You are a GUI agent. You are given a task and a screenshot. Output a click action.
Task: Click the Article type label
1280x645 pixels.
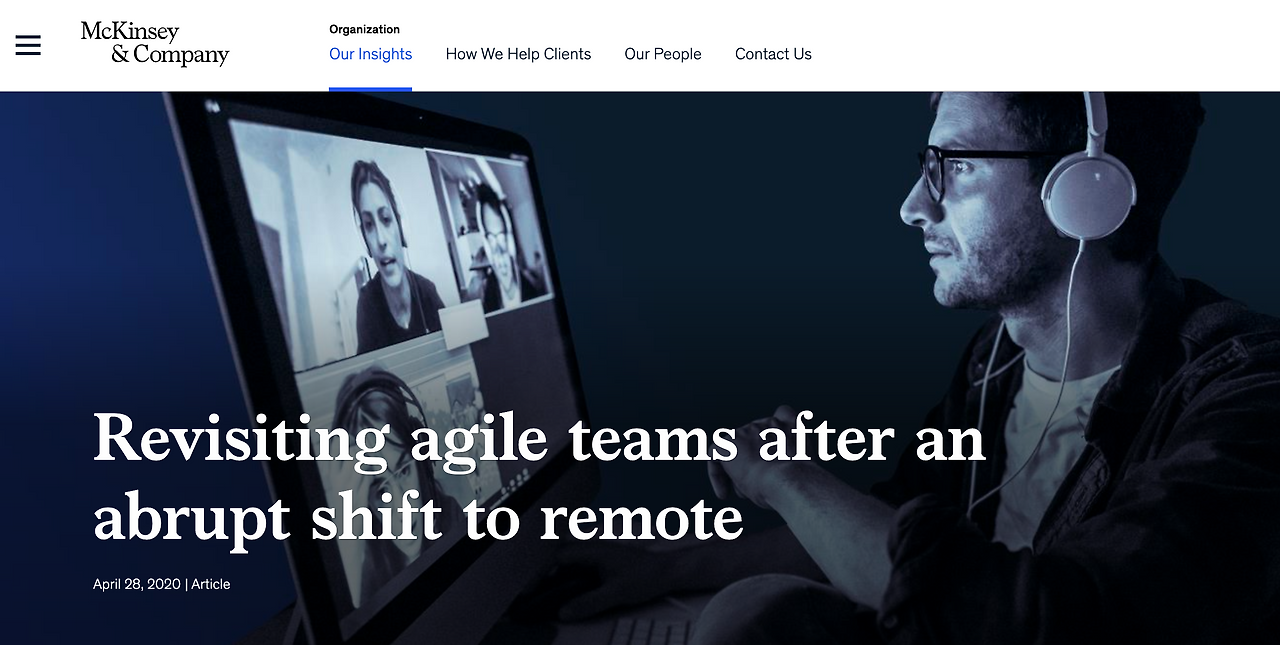pyautogui.click(x=211, y=584)
